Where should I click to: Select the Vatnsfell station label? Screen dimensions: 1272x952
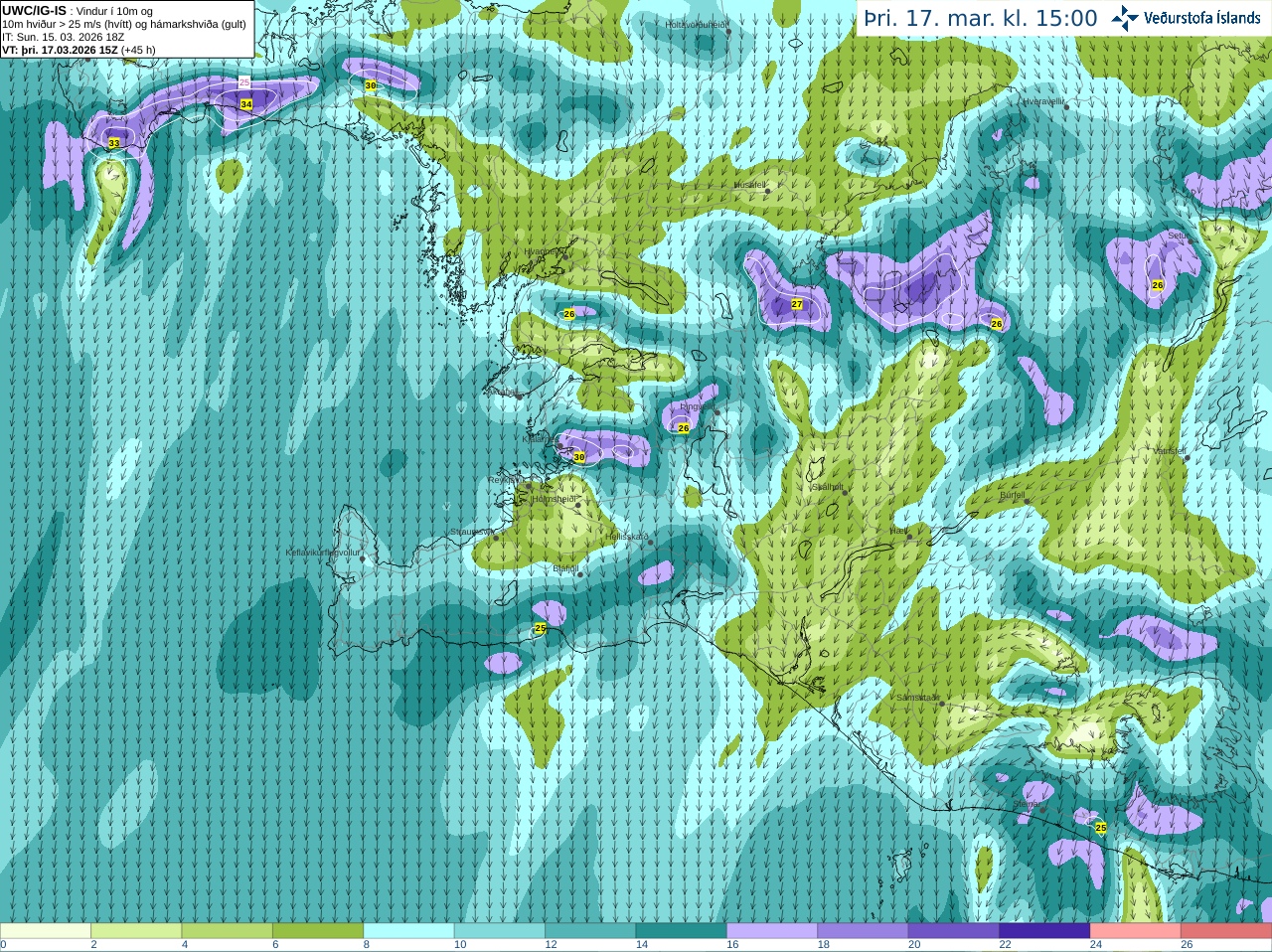(x=1170, y=451)
